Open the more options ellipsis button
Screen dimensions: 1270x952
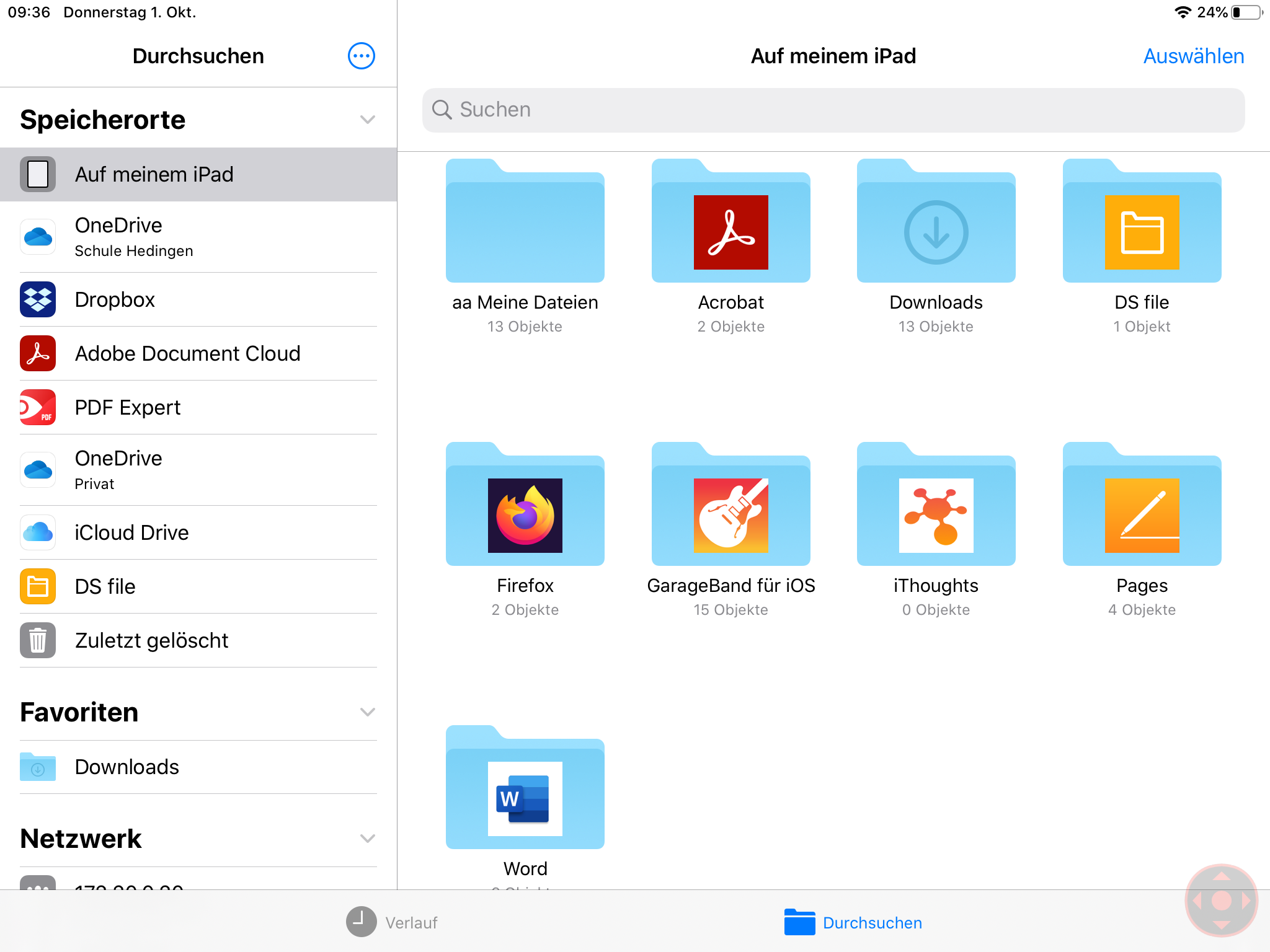361,56
